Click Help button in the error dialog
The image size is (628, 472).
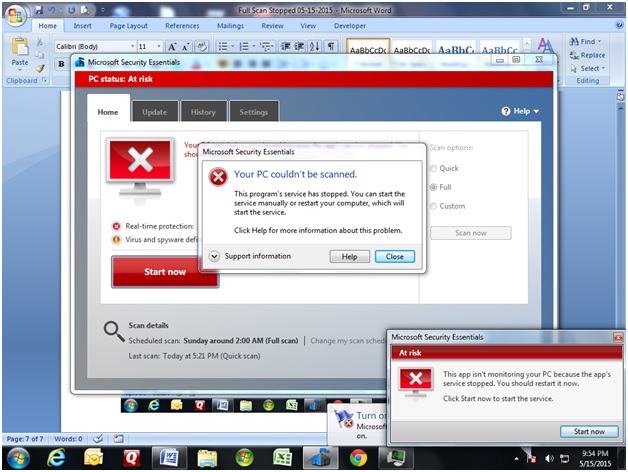(x=350, y=256)
